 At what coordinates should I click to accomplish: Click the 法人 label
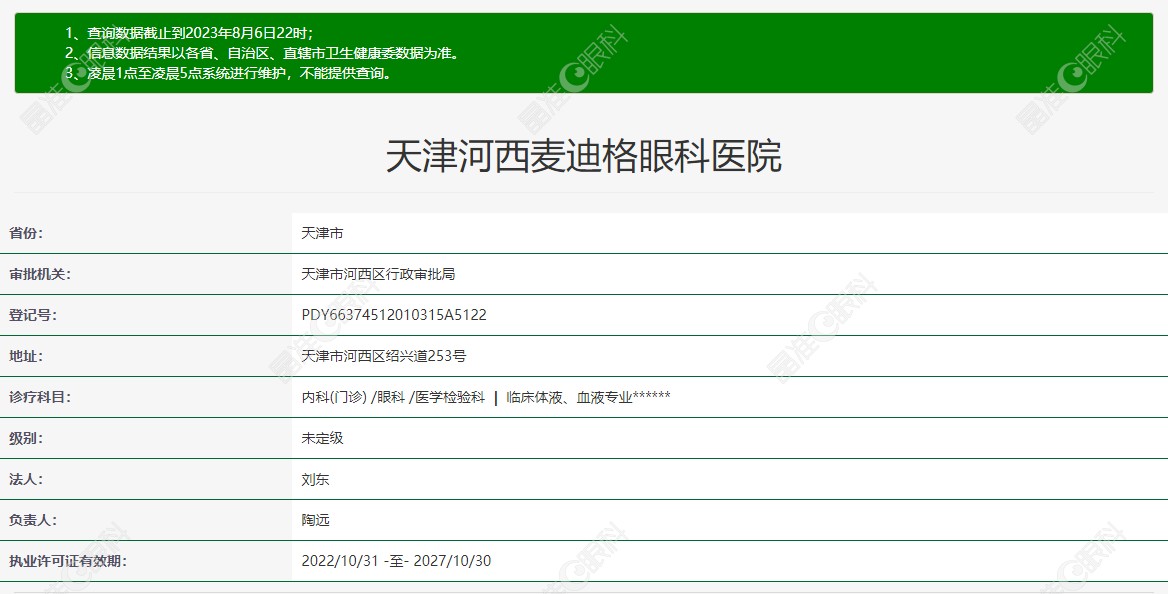click(26, 479)
